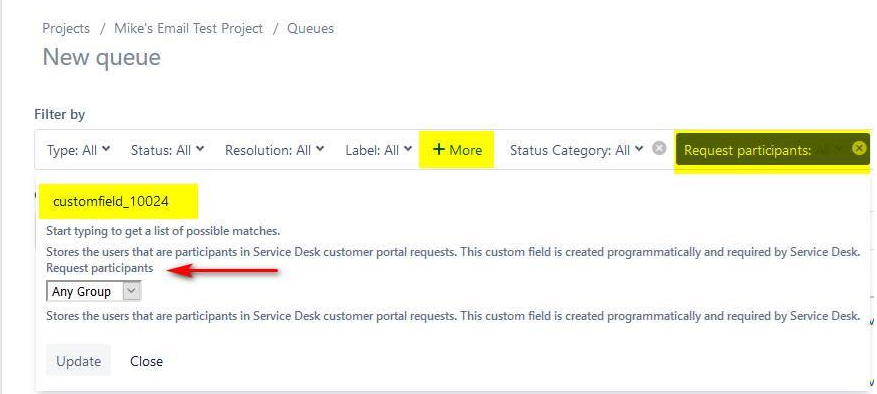Remove the Status Category filter
The width and height of the screenshot is (877, 394).
[x=659, y=148]
